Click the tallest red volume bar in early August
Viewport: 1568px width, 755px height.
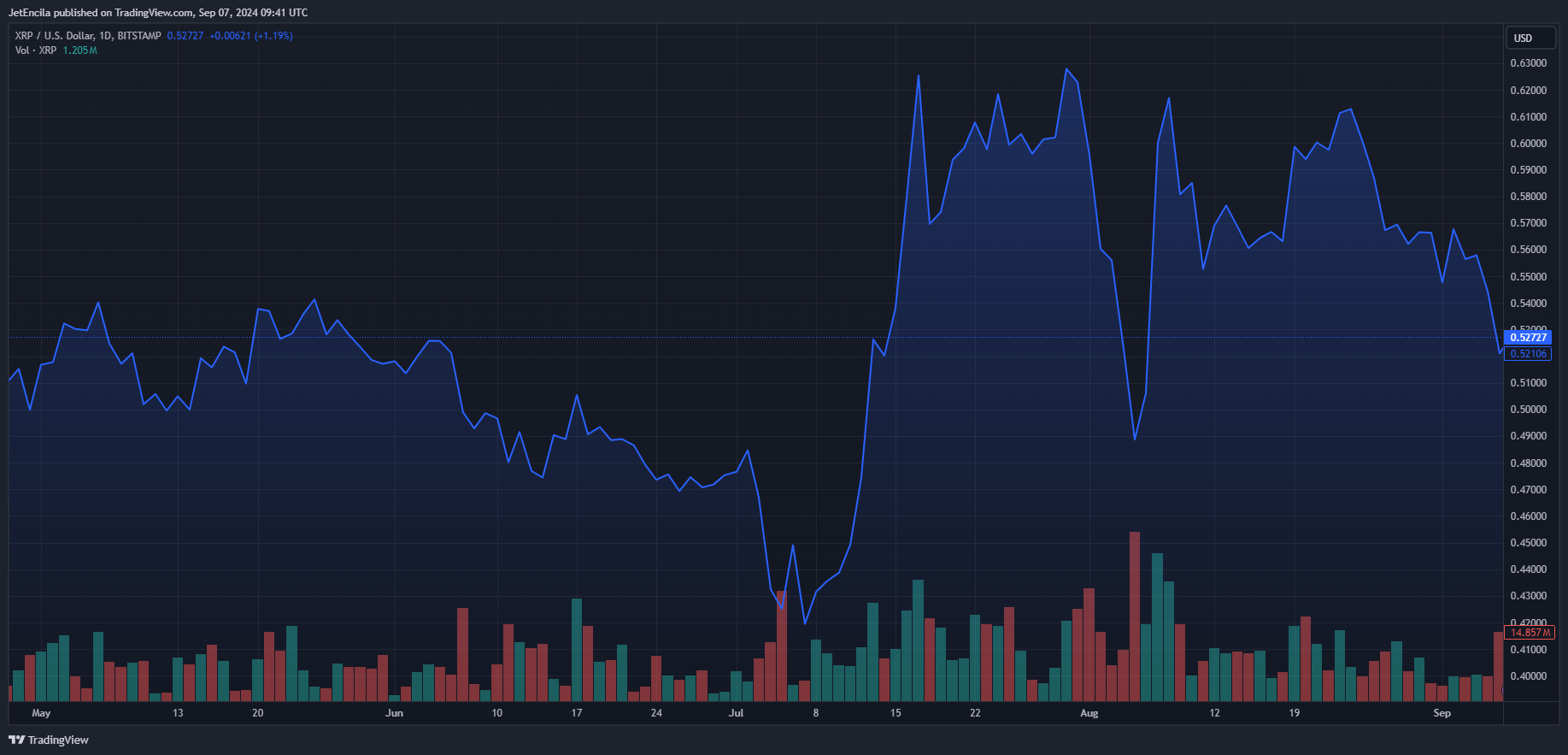1135,616
